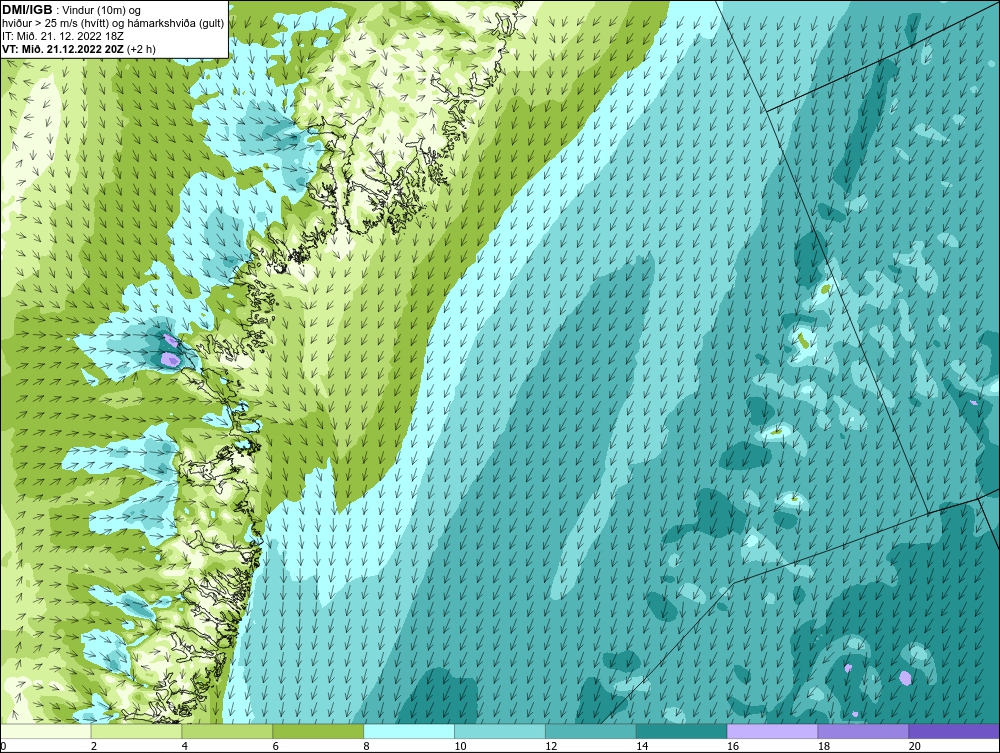Click legend scale label '12'
Image resolution: width=1000 pixels, height=753 pixels.
click(x=551, y=746)
